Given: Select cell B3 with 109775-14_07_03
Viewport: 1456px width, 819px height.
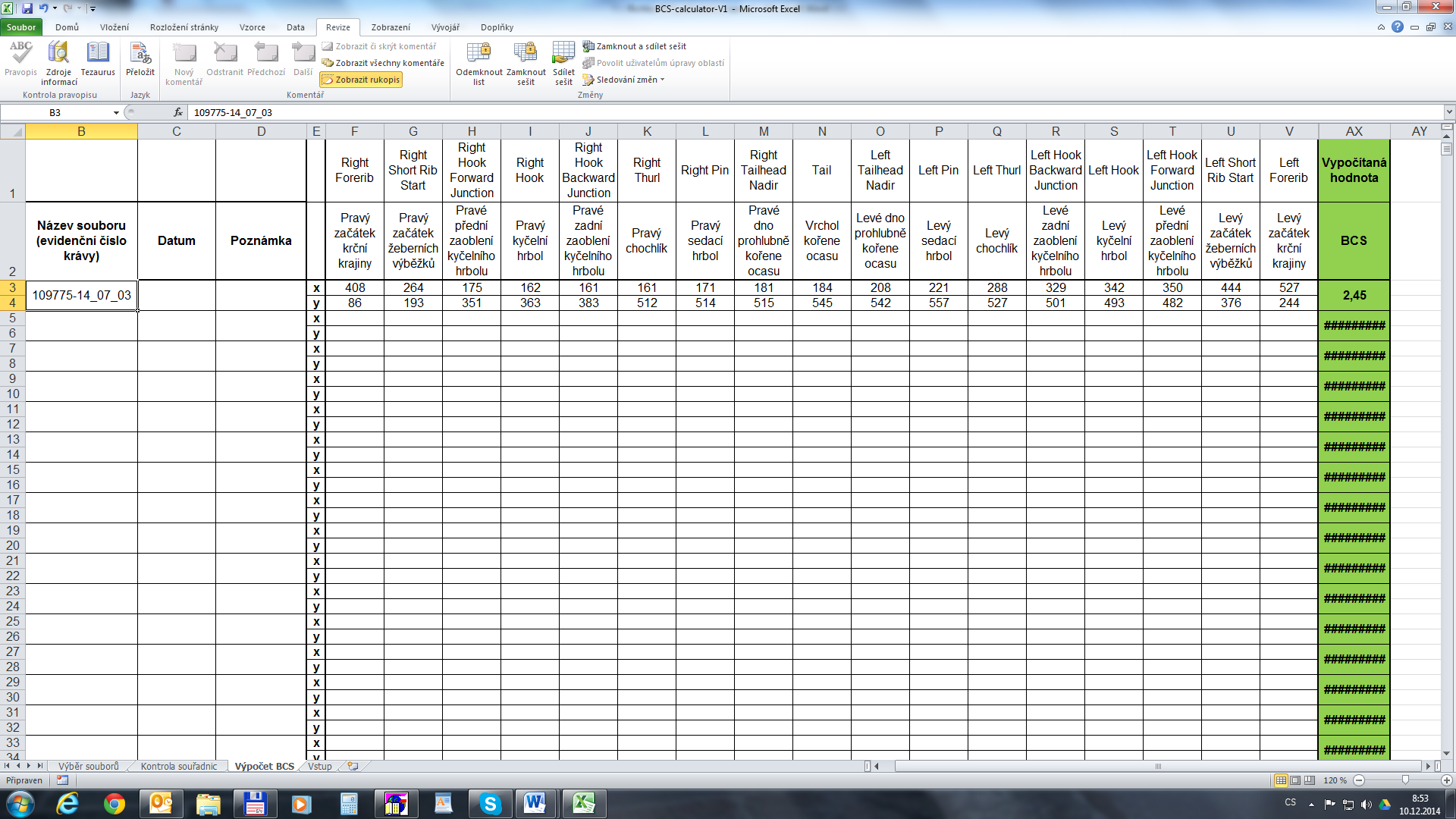Looking at the screenshot, I should point(81,295).
